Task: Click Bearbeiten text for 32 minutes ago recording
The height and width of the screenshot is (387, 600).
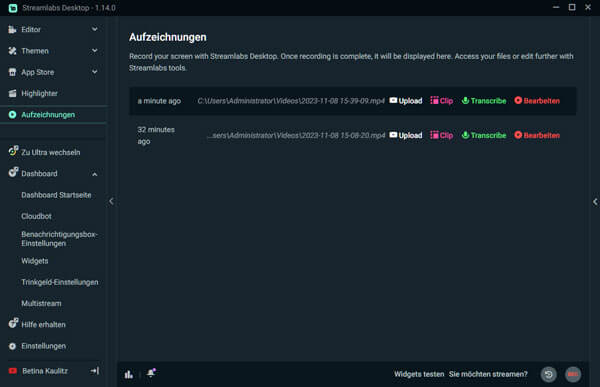Action: click(x=541, y=135)
